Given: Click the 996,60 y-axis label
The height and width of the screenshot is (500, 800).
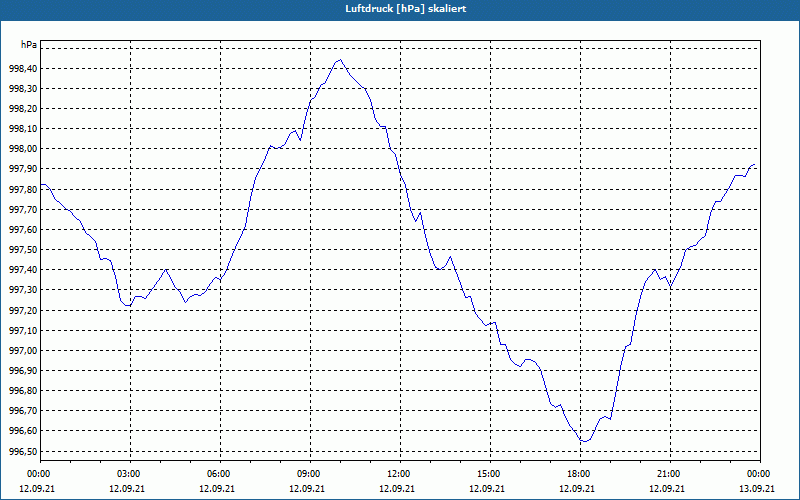Looking at the screenshot, I should (23, 431).
